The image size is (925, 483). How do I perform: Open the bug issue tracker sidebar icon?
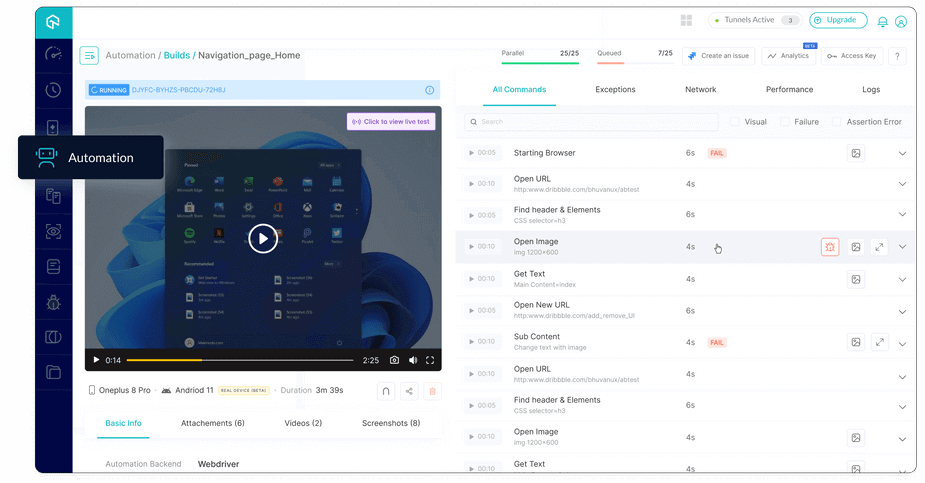coord(53,303)
